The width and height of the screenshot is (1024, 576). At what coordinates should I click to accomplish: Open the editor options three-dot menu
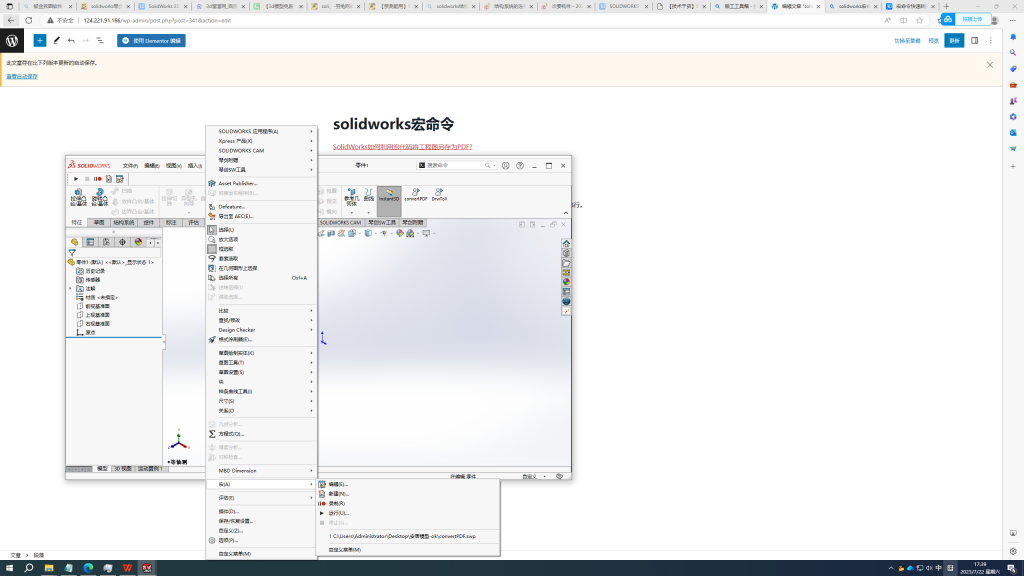coord(990,41)
